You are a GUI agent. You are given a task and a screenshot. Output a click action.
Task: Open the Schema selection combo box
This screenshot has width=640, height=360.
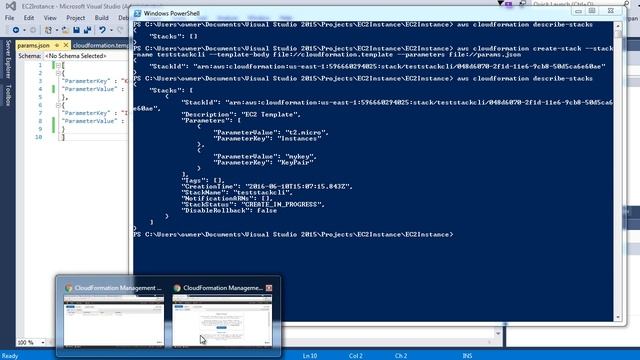pos(85,56)
